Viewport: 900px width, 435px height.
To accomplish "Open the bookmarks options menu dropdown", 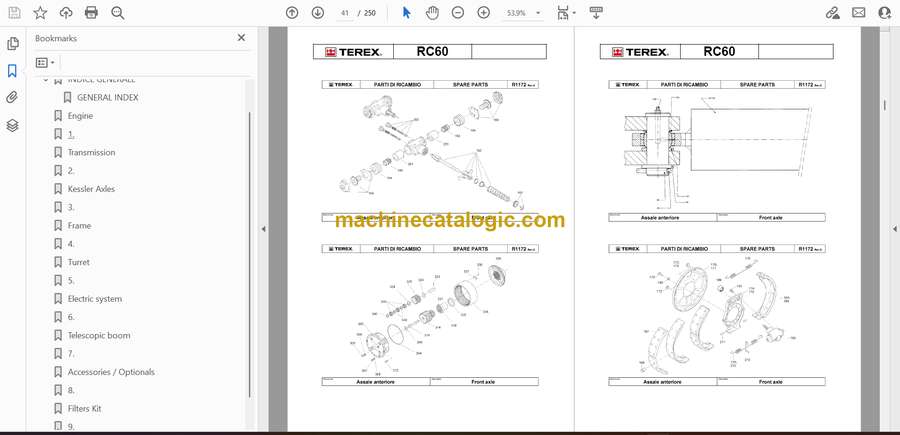I will point(45,63).
